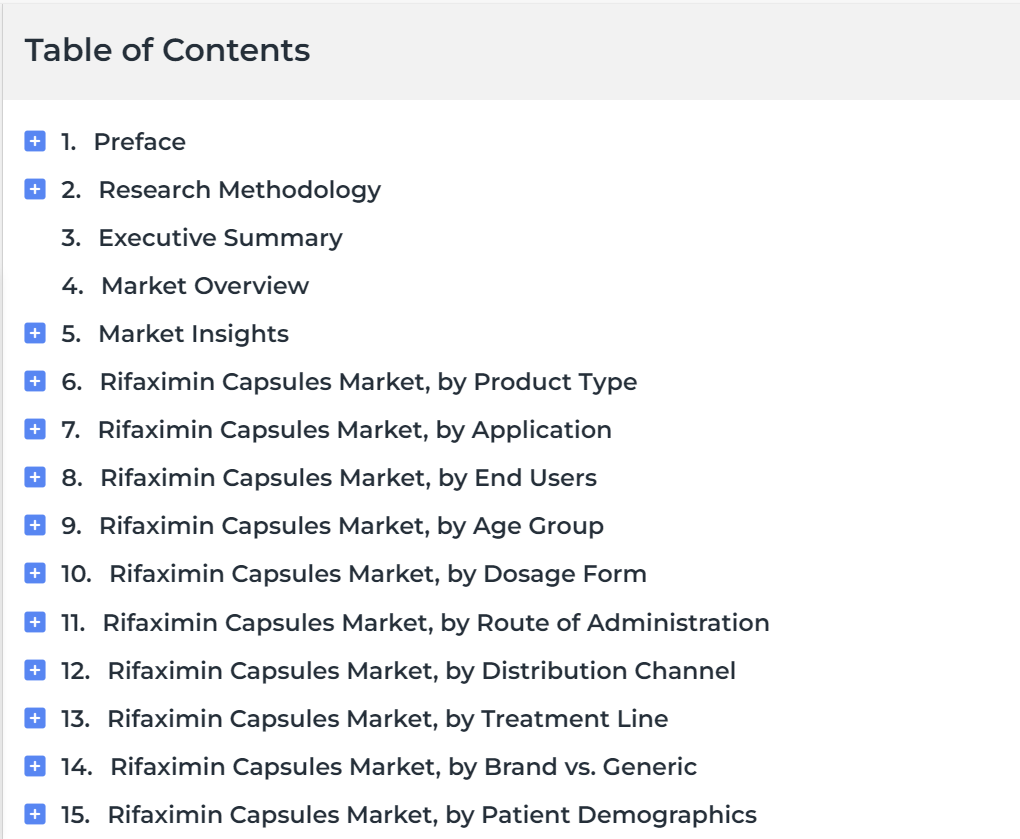The image size is (1020, 839).
Task: Click plus icon beside Brand vs. Generic
Action: coord(35,766)
